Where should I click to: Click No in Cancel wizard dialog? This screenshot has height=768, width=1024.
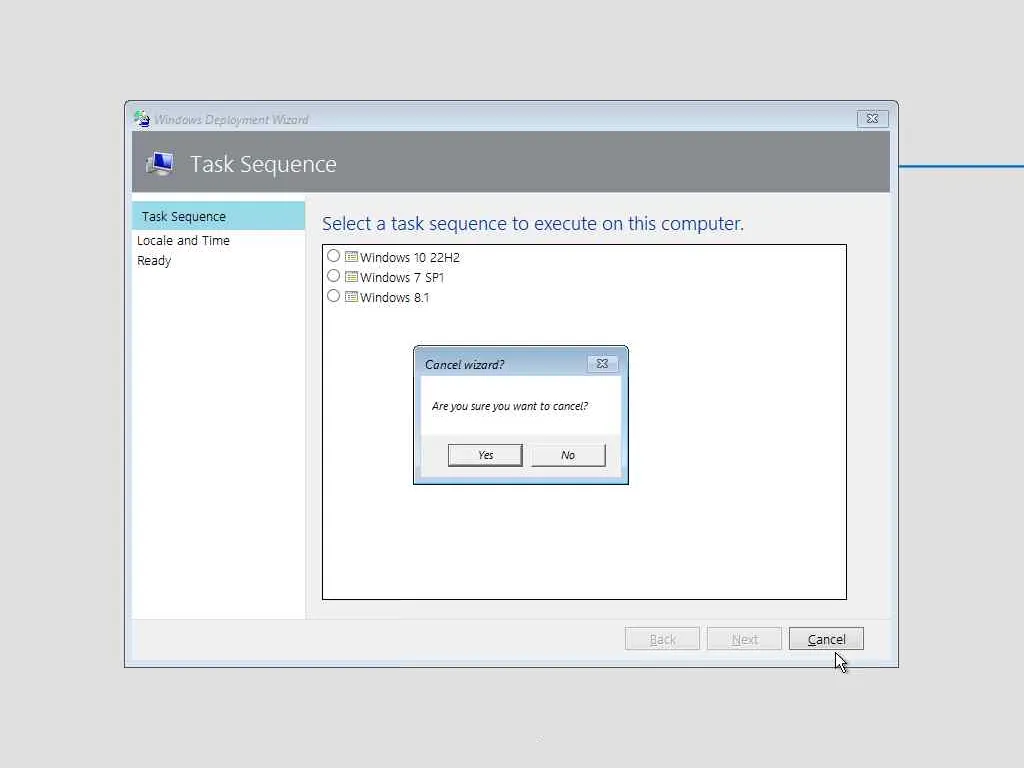pos(568,455)
